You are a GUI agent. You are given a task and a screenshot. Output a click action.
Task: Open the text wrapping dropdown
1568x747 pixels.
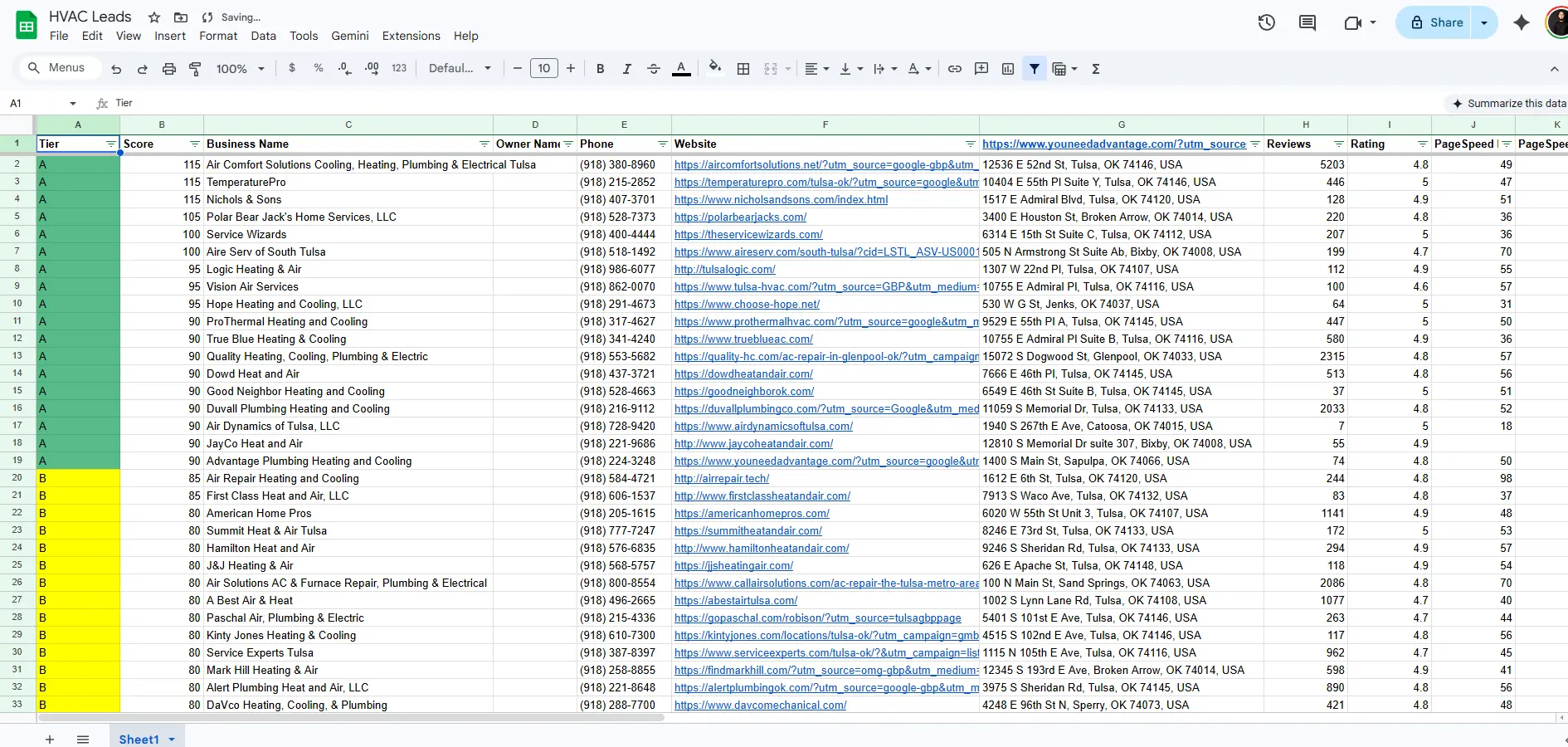tap(885, 69)
